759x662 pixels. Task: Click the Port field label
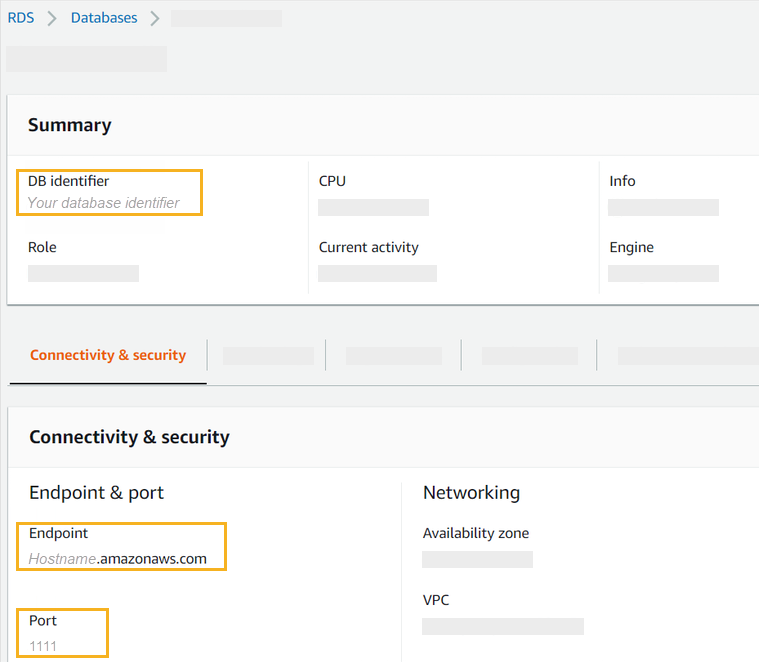click(x=43, y=621)
